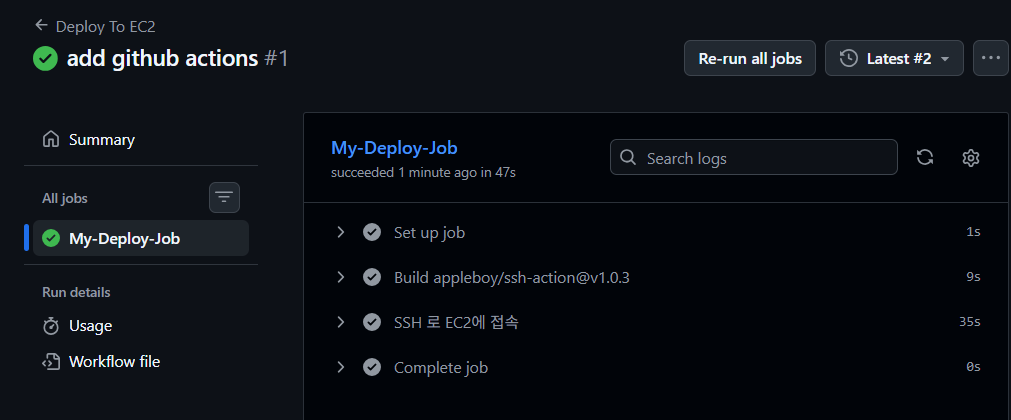Click the 9s duration of Build step
The image size is (1011, 420).
[x=973, y=277]
